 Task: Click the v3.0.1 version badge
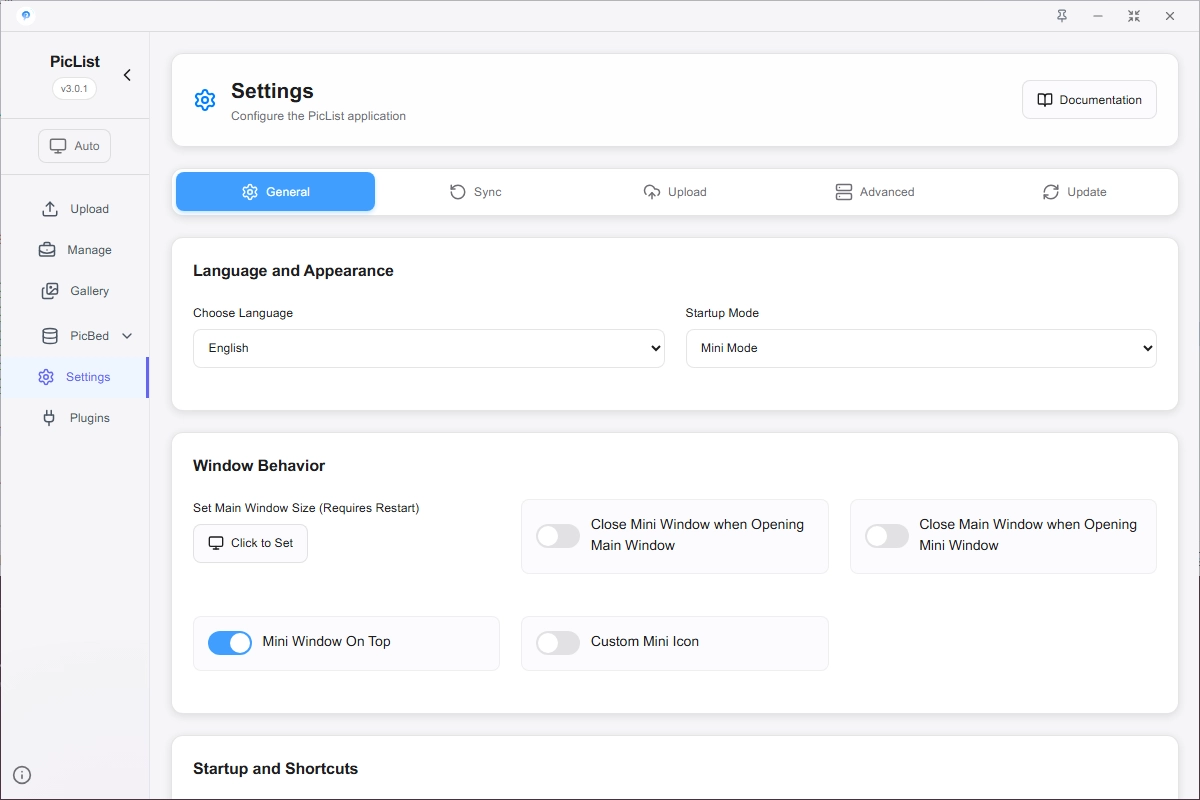pyautogui.click(x=75, y=89)
